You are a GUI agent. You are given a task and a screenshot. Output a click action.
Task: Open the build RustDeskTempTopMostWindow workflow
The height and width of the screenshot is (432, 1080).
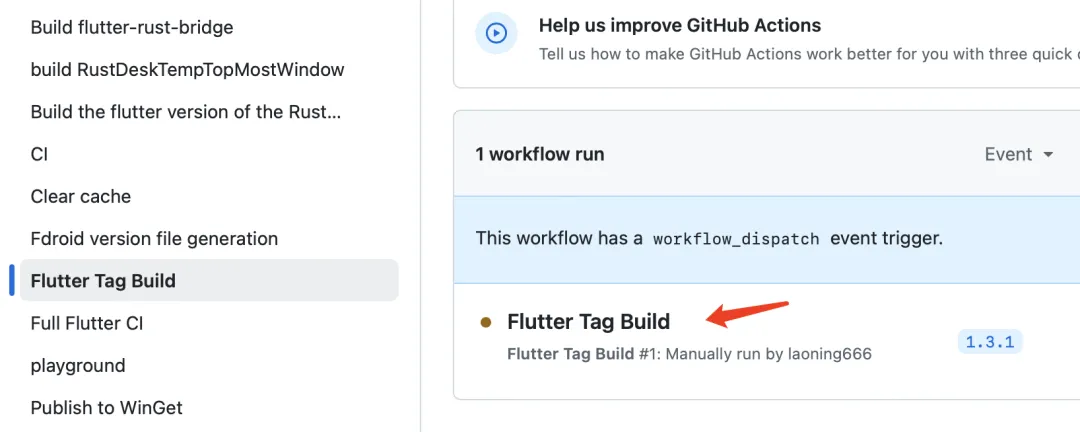pyautogui.click(x=187, y=70)
